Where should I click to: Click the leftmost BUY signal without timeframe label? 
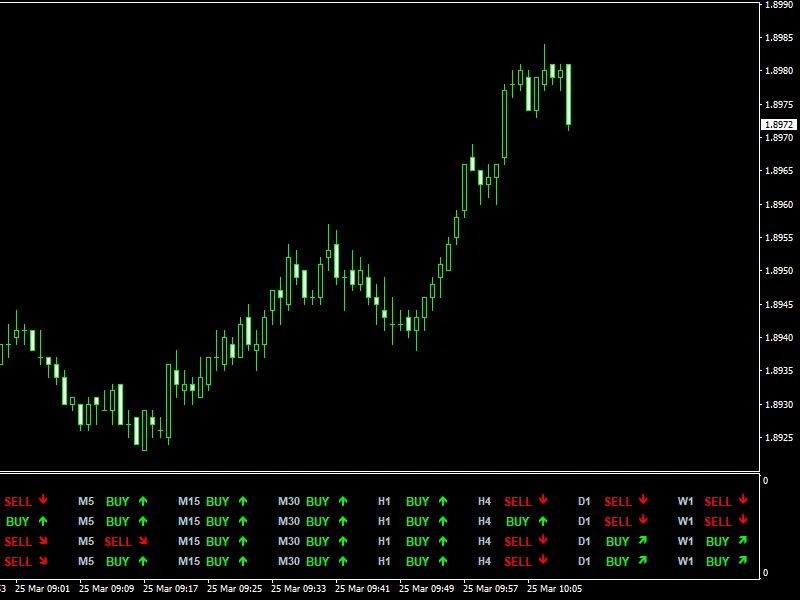17,521
